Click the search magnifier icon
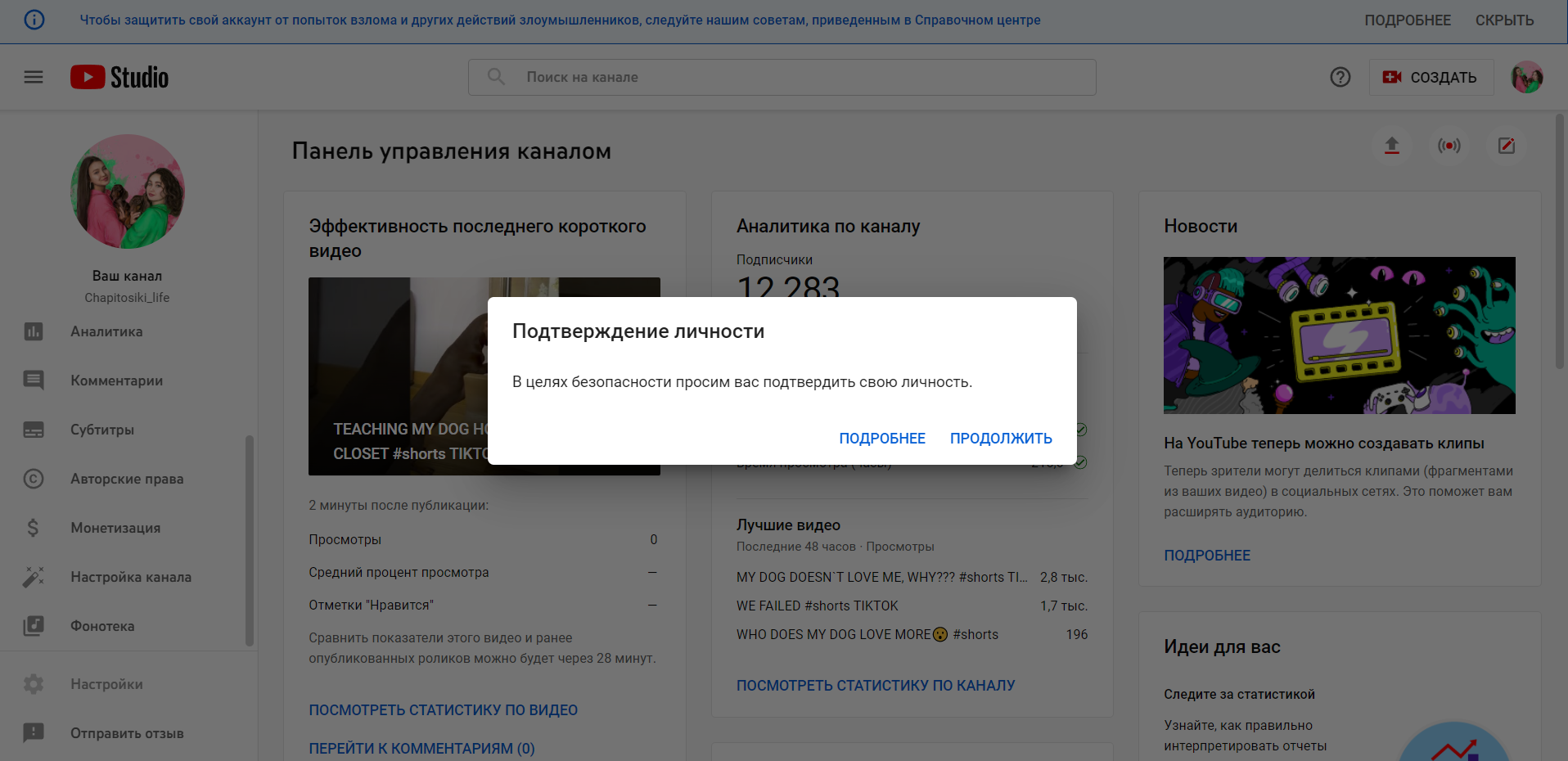 tap(496, 77)
